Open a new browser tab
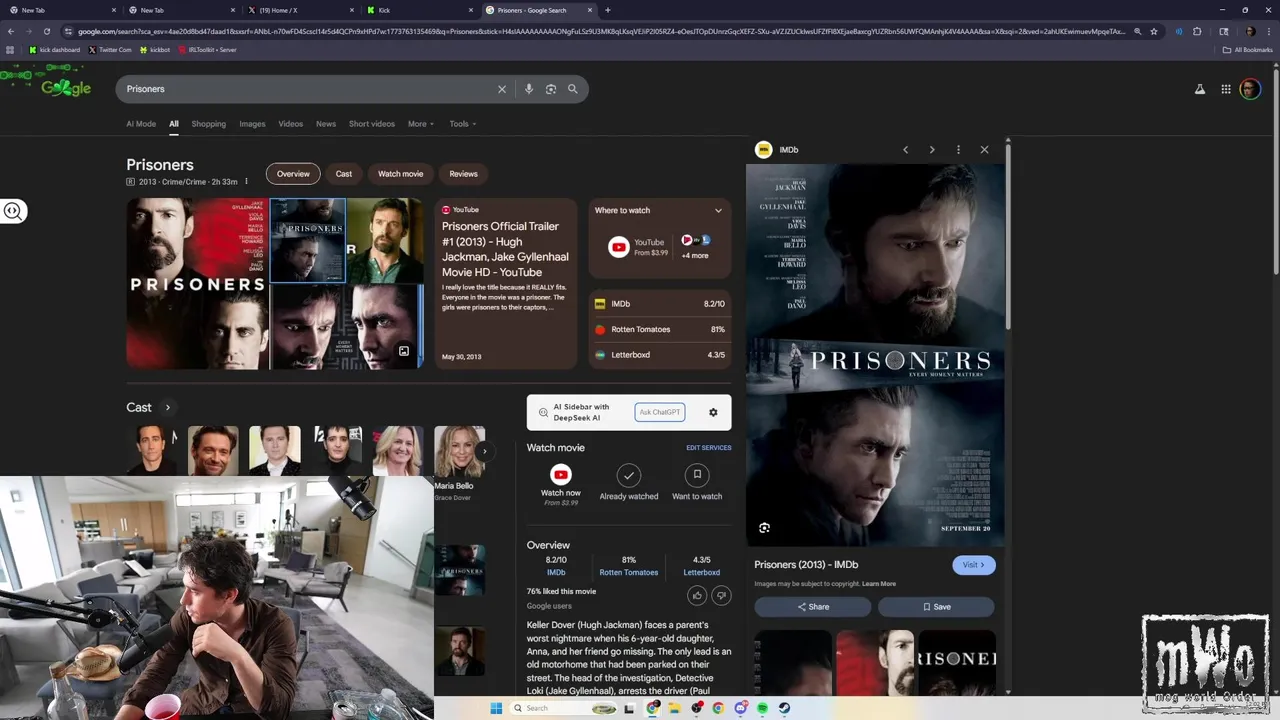1280x720 pixels. click(608, 10)
